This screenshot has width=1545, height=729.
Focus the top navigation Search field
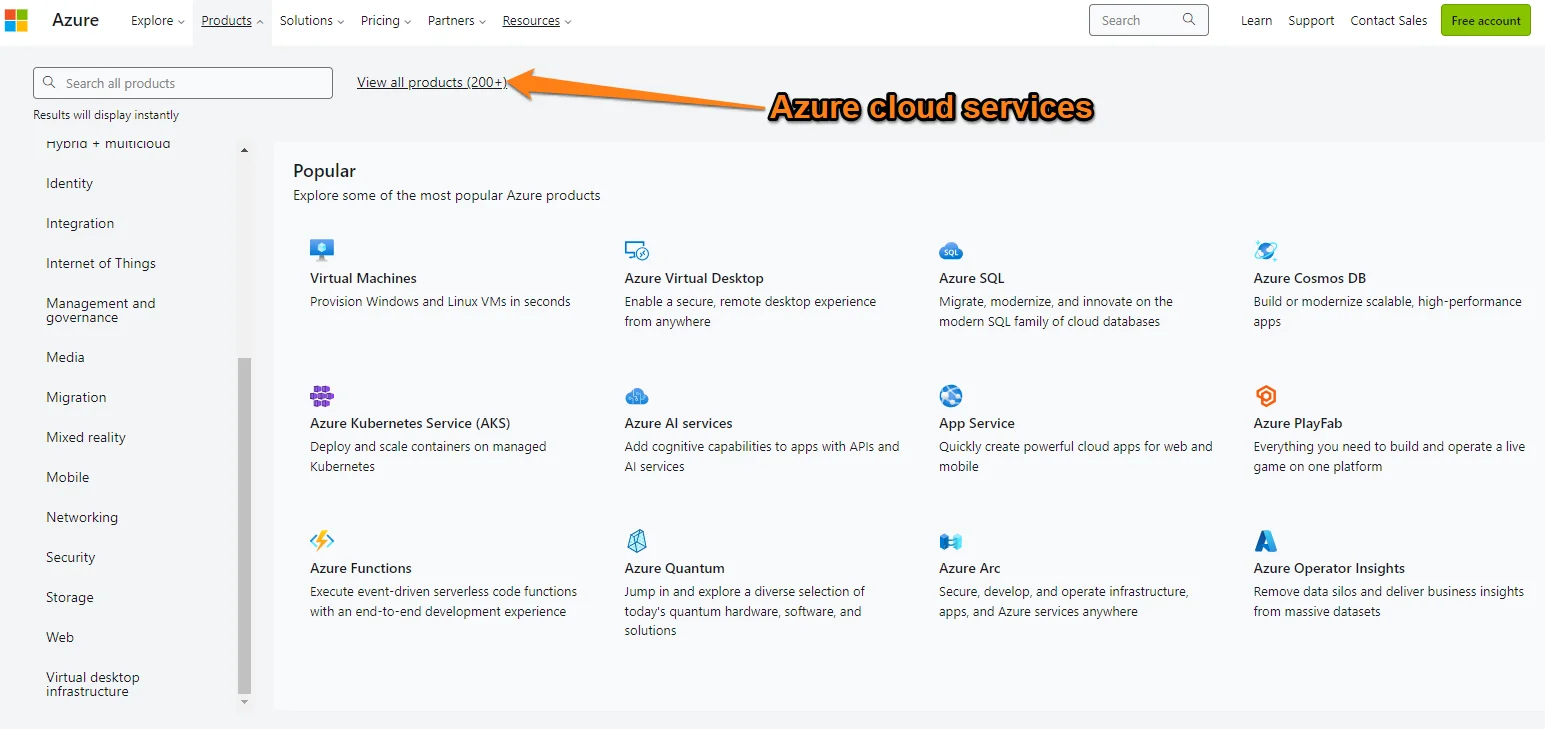pos(1149,20)
